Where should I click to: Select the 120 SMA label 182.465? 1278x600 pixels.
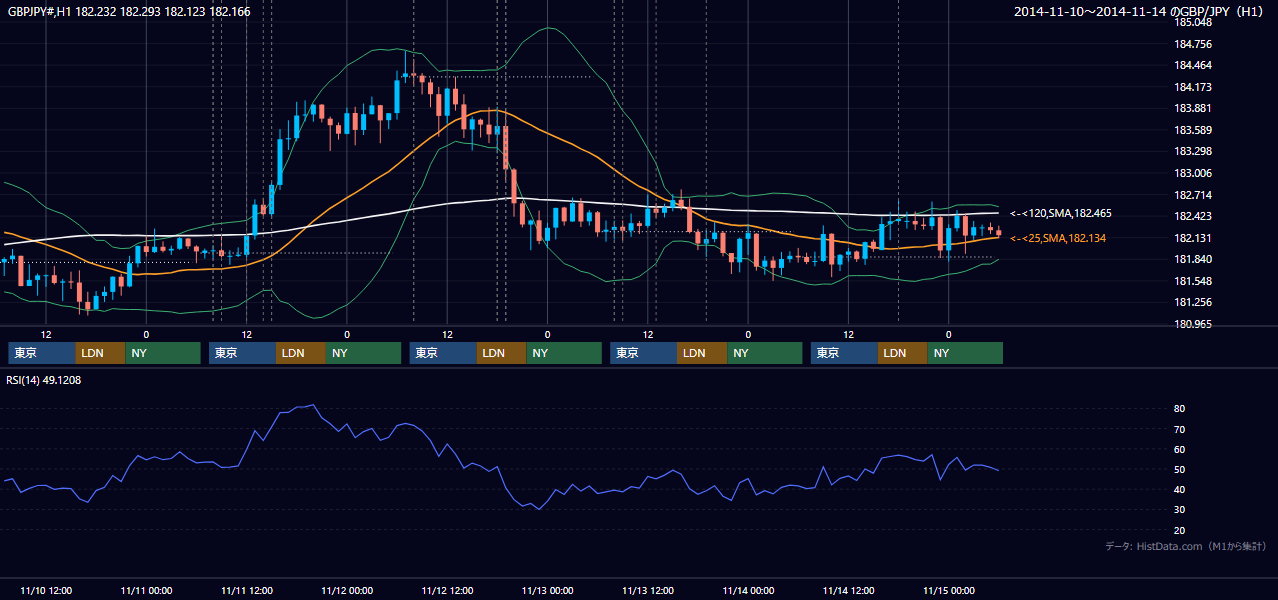point(1061,213)
